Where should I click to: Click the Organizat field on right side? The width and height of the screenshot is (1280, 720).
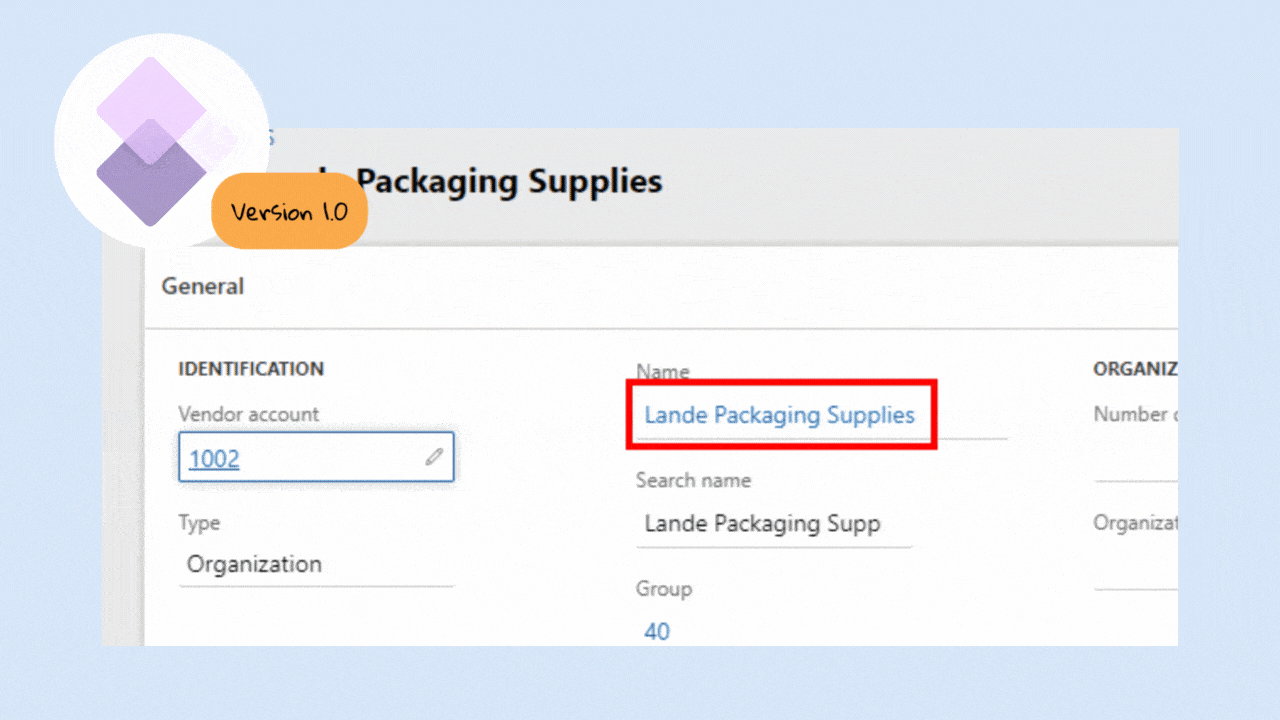pyautogui.click(x=1135, y=568)
